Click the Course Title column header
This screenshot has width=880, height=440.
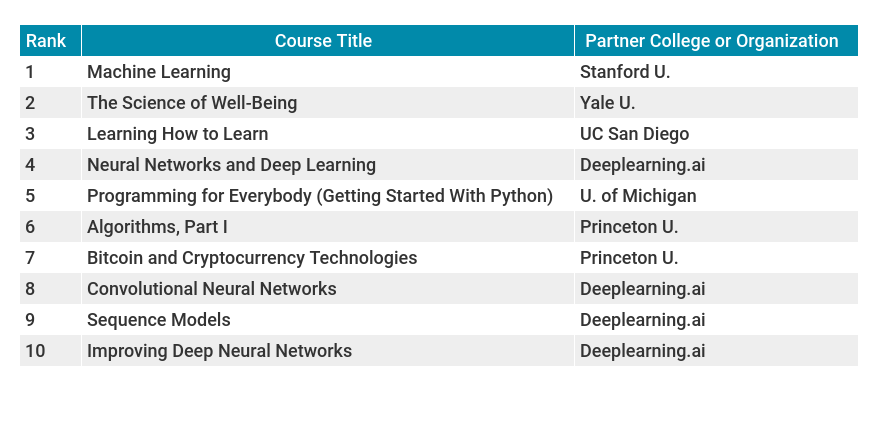coord(323,41)
